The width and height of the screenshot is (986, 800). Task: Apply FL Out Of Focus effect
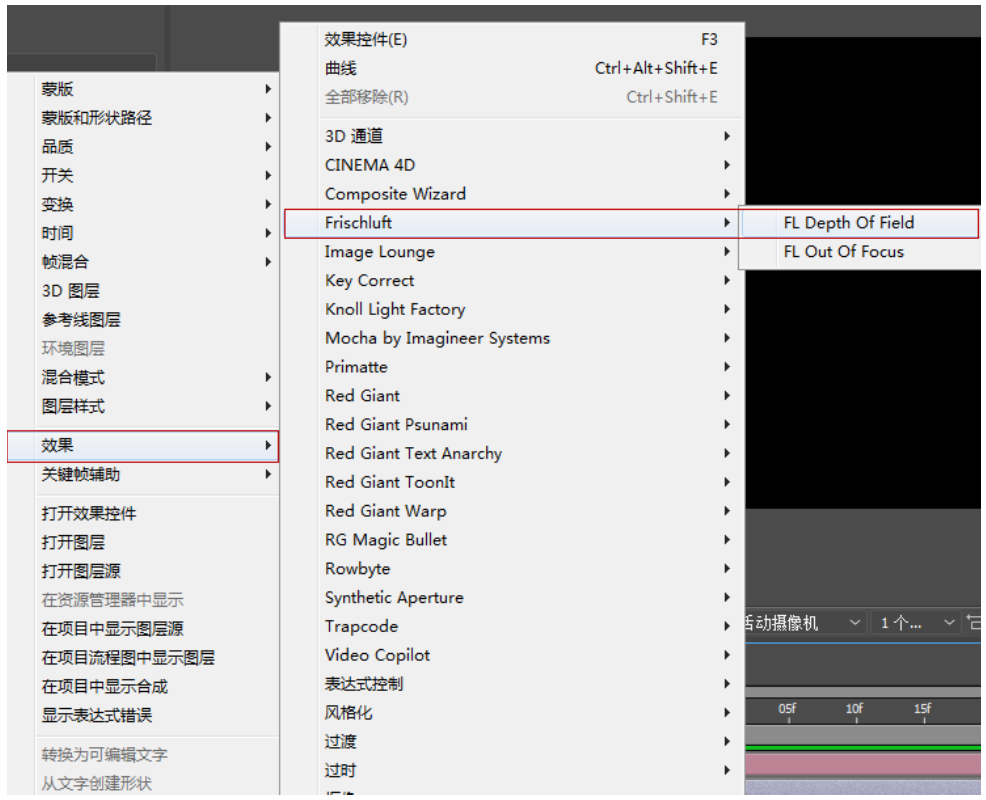click(x=860, y=252)
